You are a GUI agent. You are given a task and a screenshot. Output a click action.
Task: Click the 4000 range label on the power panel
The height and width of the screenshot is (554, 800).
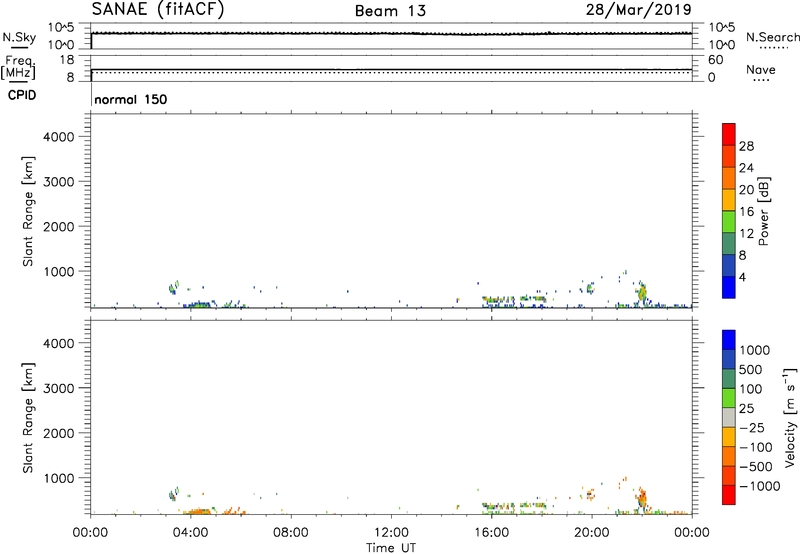point(58,137)
